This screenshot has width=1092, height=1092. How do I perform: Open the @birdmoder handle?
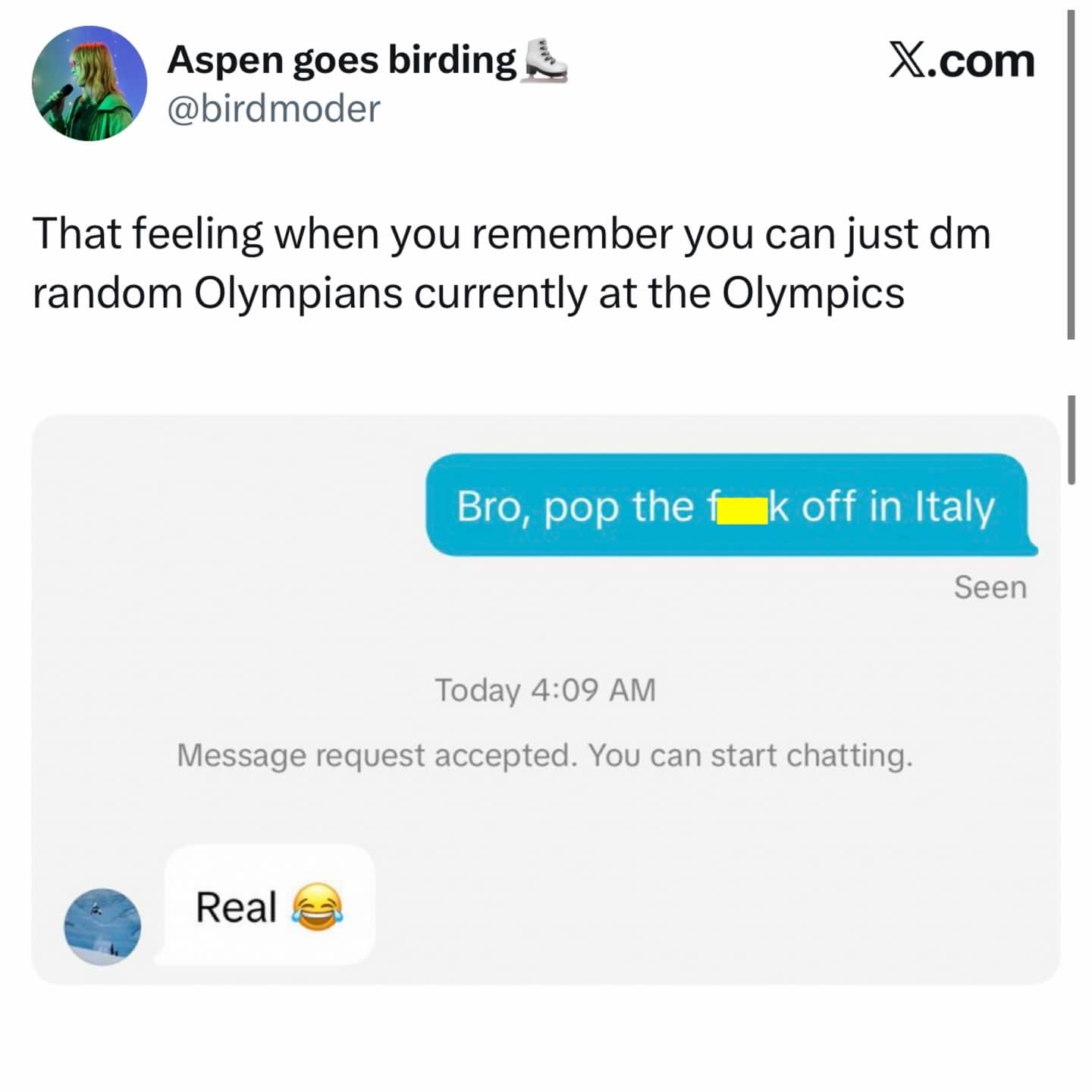[x=273, y=108]
